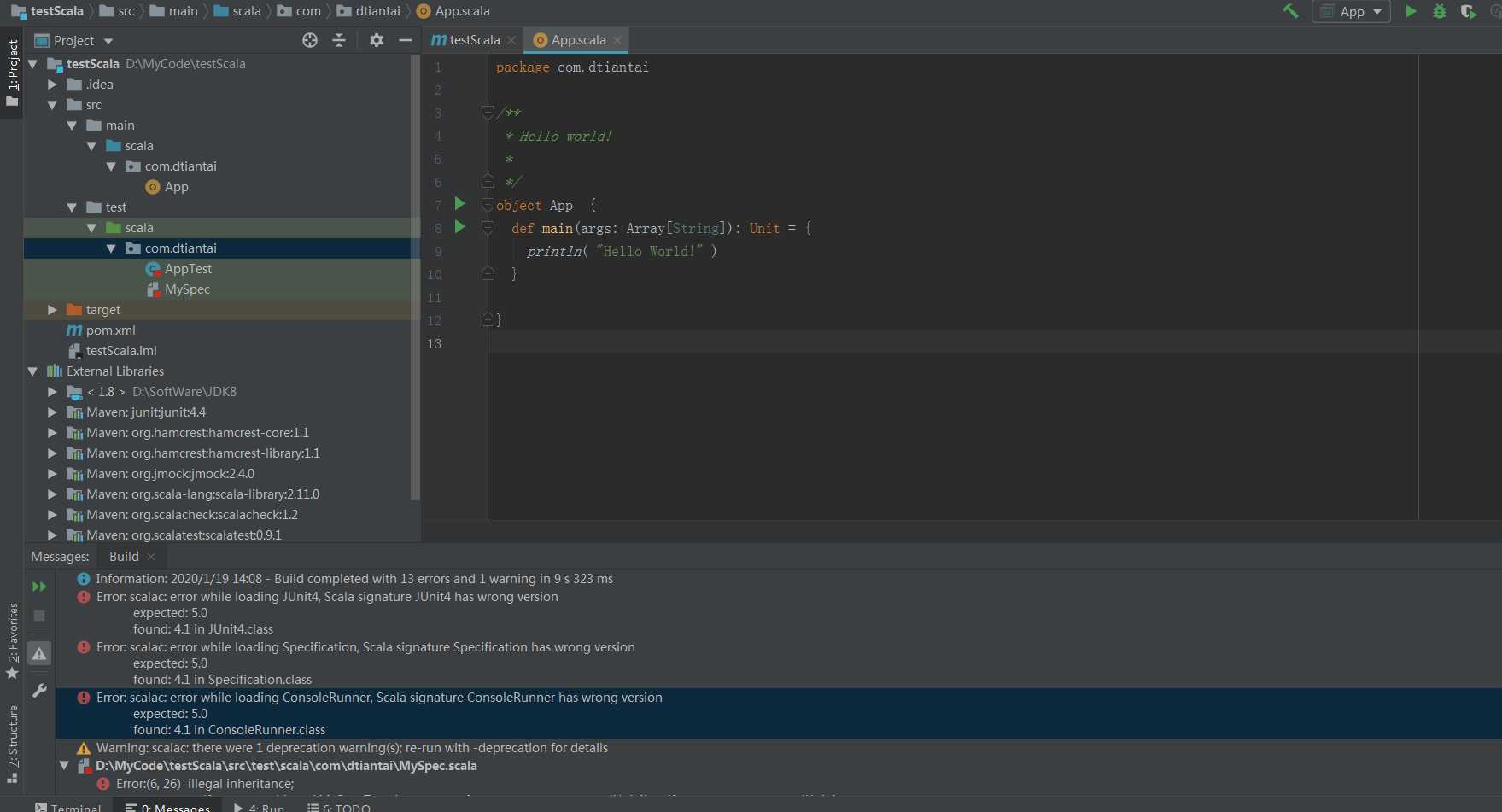Click the println statement on line 9
Viewport: 1502px width, 812px height.
[622, 251]
